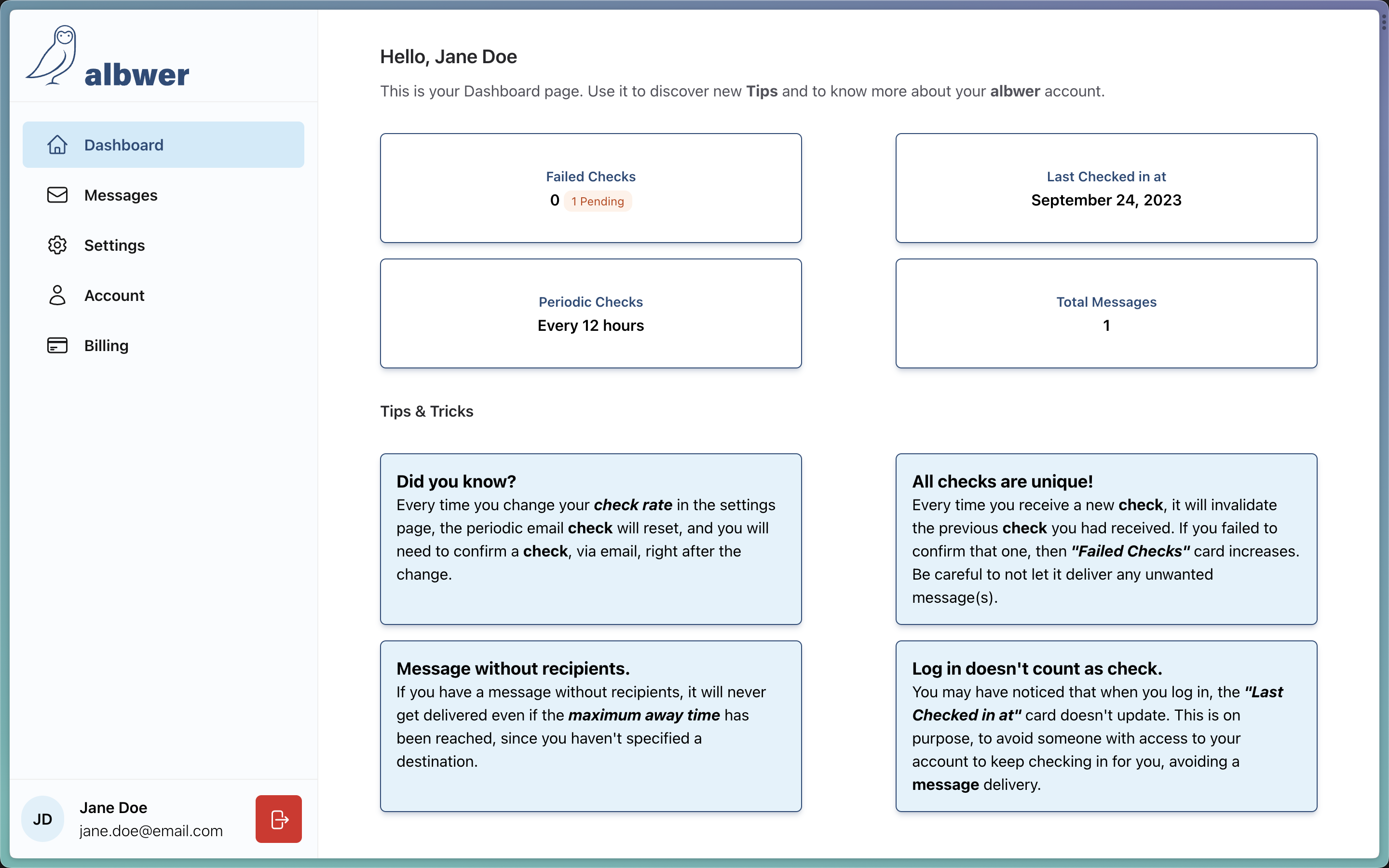Navigate to the Account section

click(114, 295)
